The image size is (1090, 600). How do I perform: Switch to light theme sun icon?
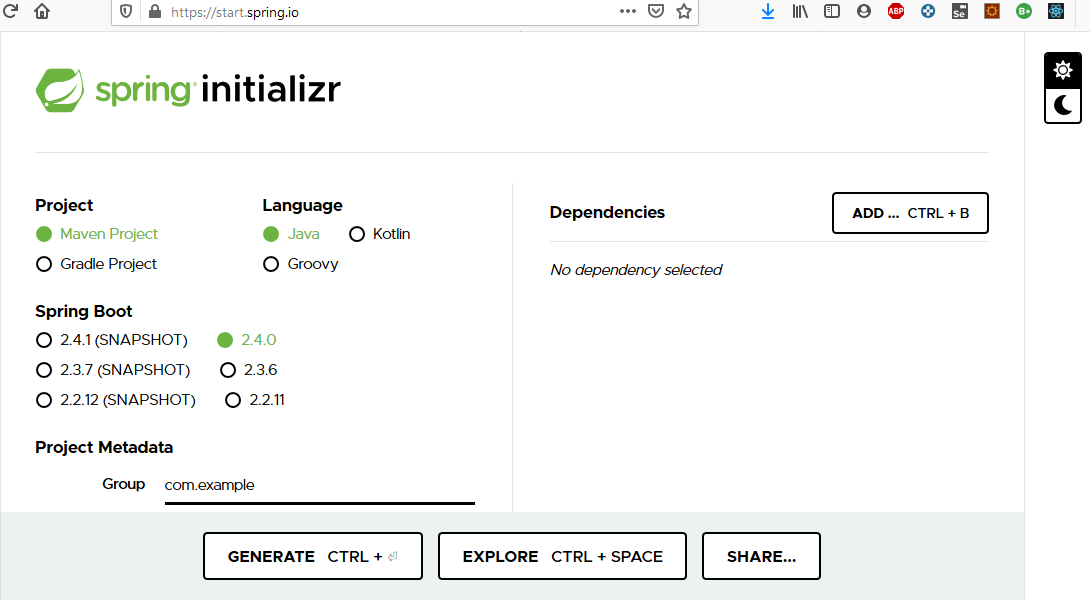tap(1062, 70)
